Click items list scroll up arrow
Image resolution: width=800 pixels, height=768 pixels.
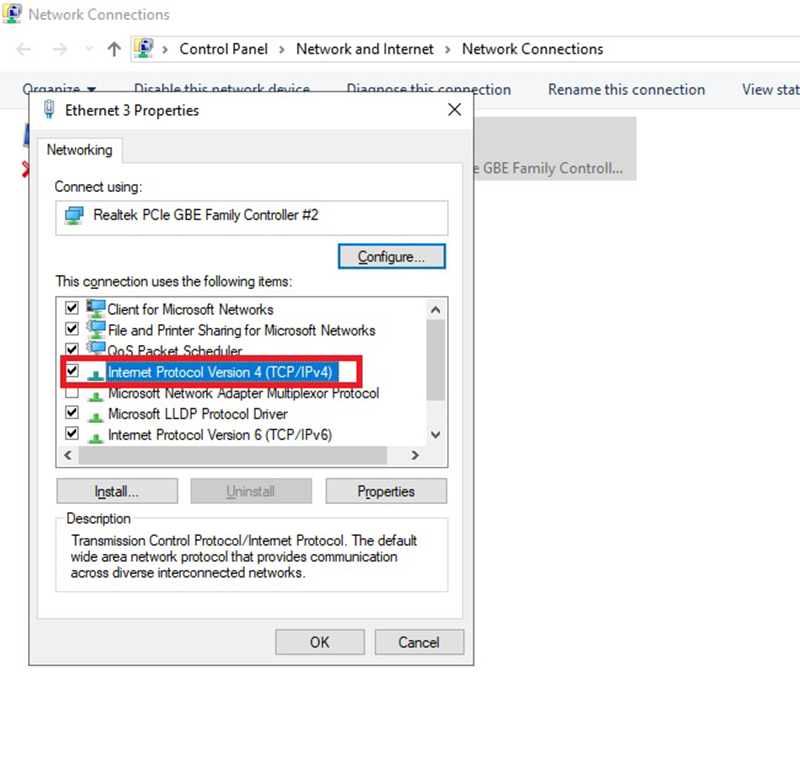tap(436, 309)
